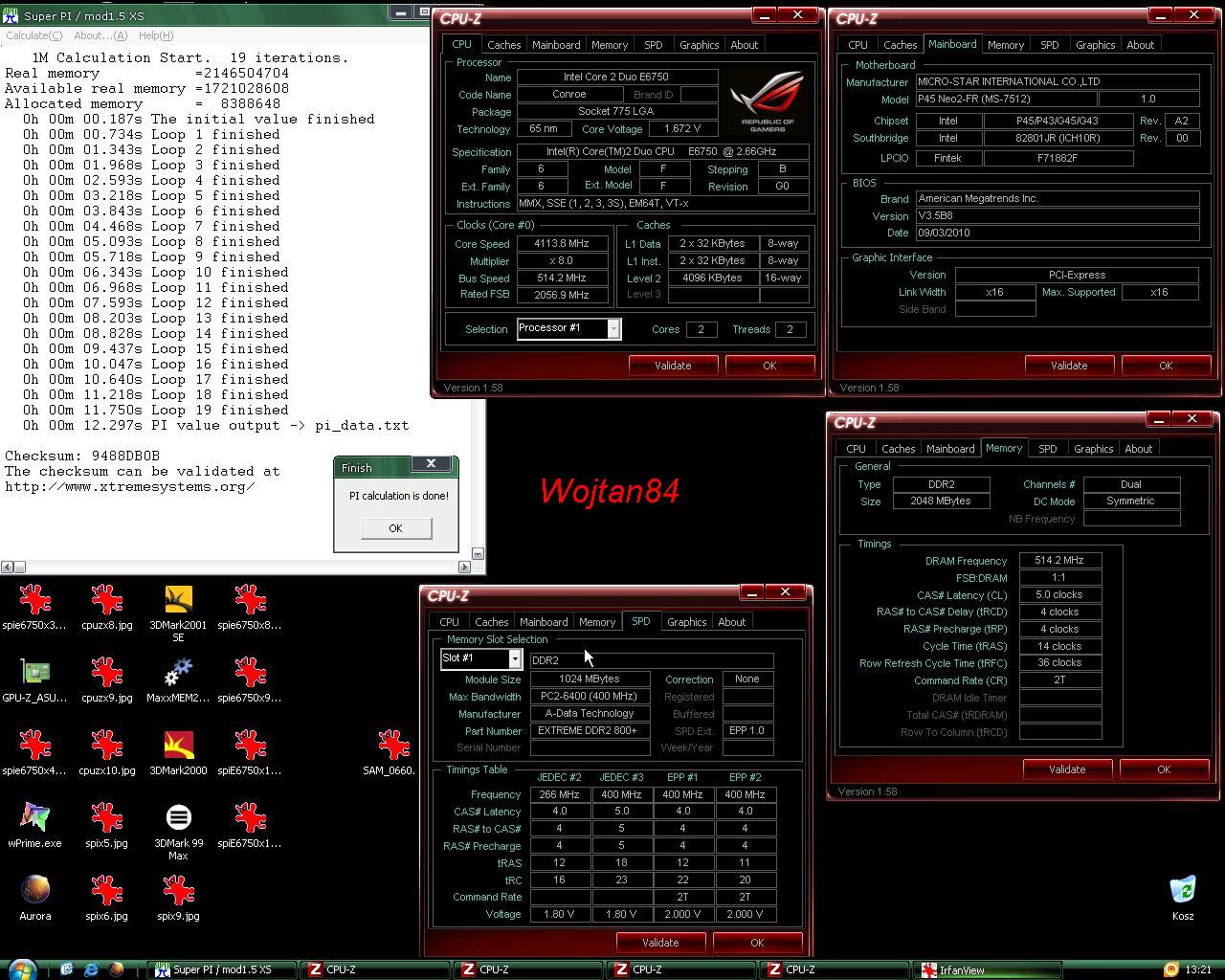Click the system tray clock
1225x980 pixels.
(1197, 969)
